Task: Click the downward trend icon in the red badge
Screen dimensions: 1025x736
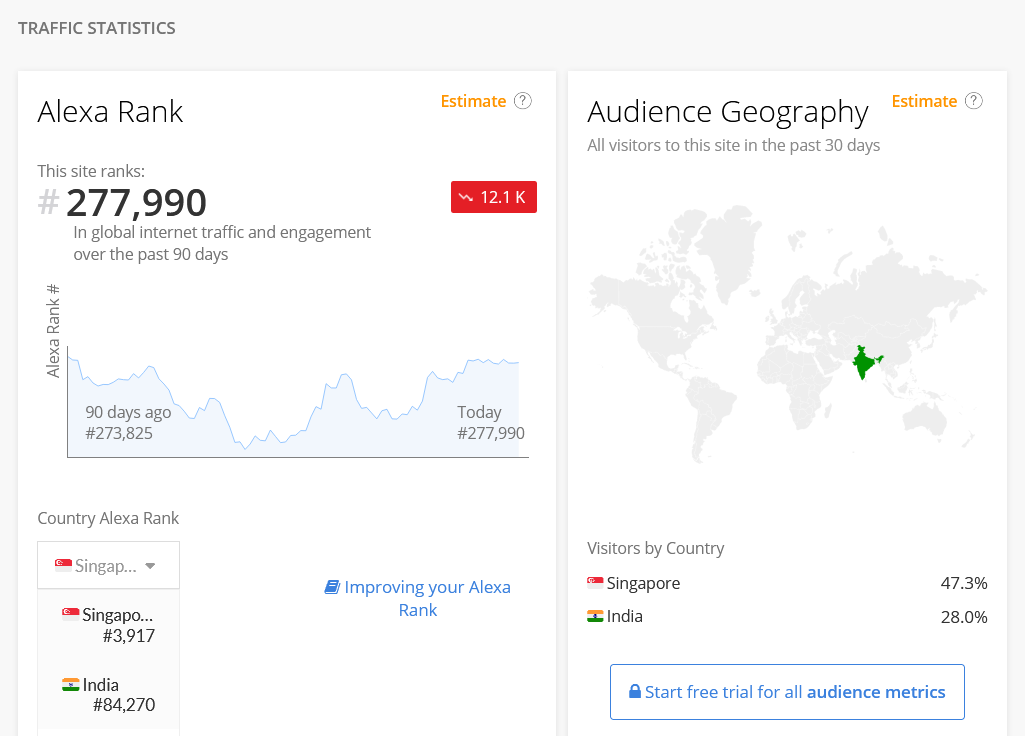Action: pyautogui.click(x=466, y=197)
